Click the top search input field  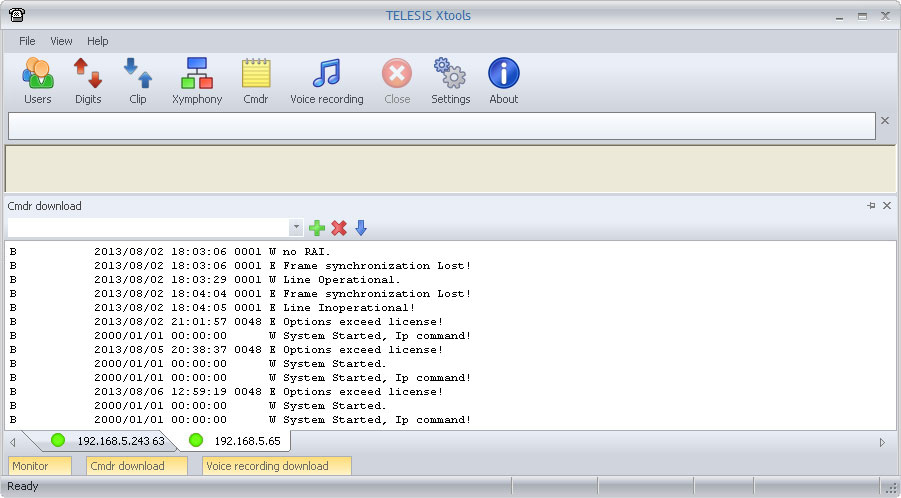(x=440, y=126)
